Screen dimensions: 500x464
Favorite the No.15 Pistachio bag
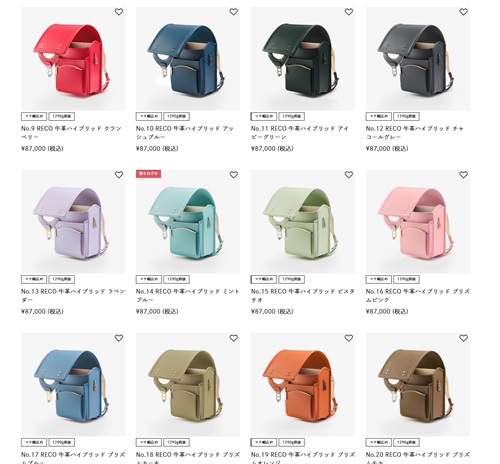pyautogui.click(x=349, y=175)
